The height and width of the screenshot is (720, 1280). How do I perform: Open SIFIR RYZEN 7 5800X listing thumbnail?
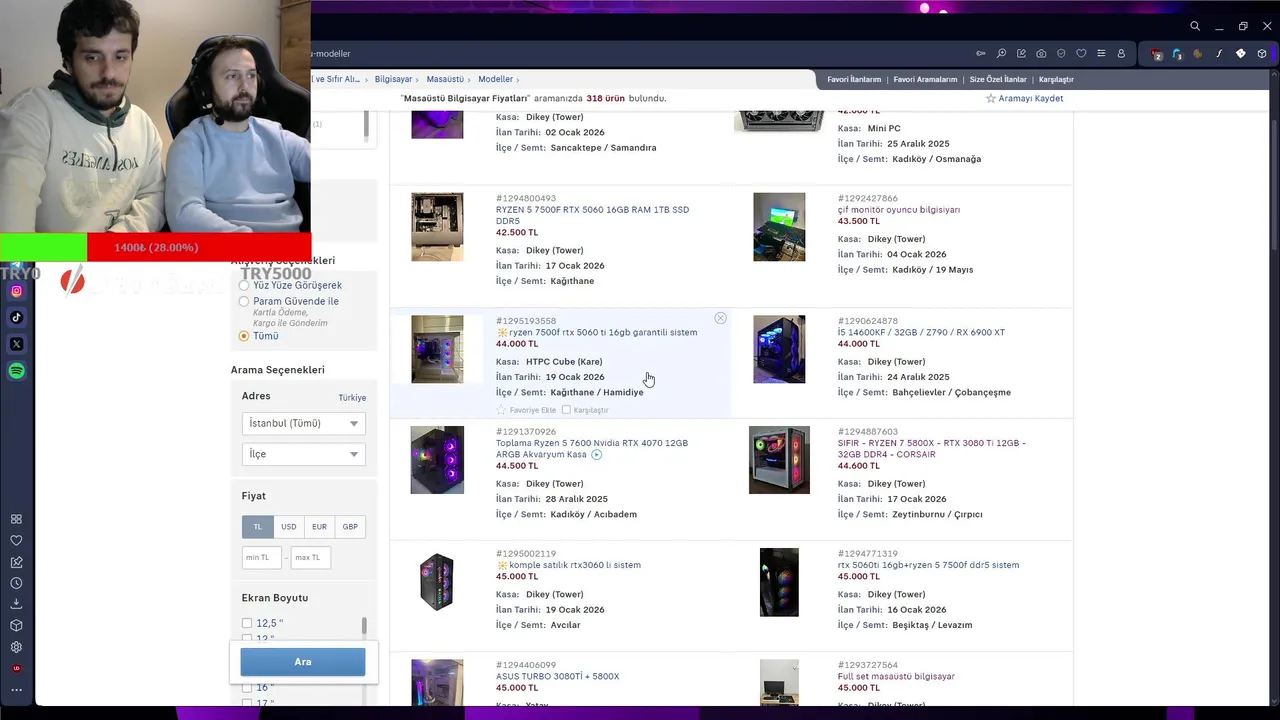[779, 460]
